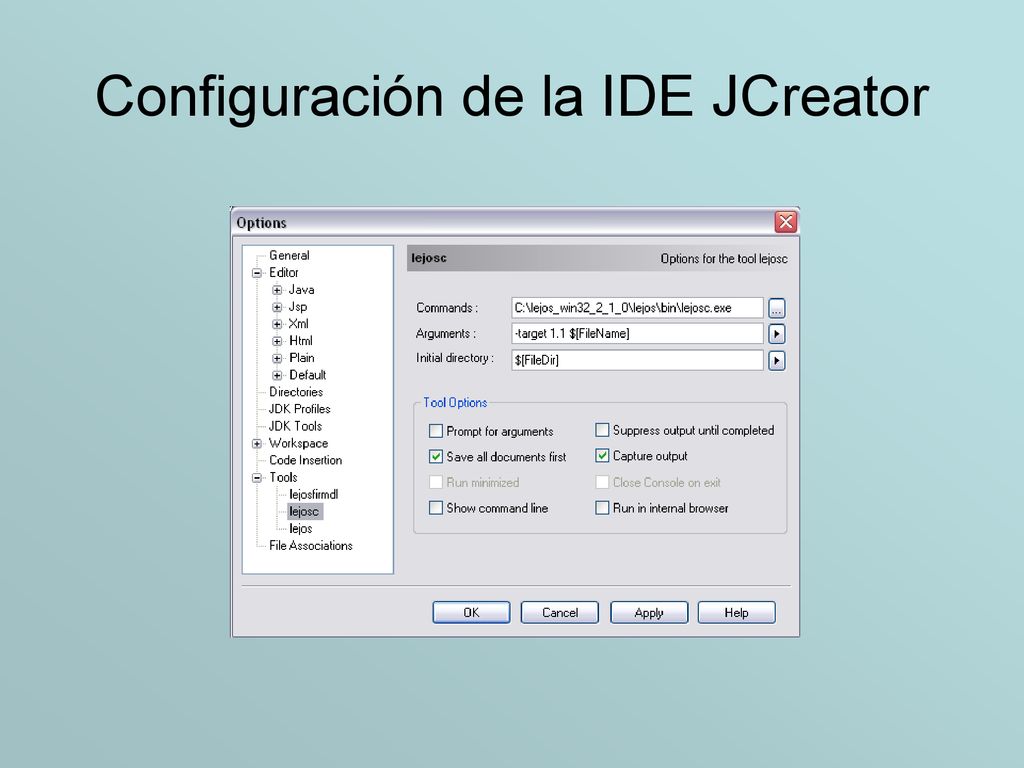The width and height of the screenshot is (1024, 768).
Task: Select the Java label under Editor
Action: coord(301,289)
